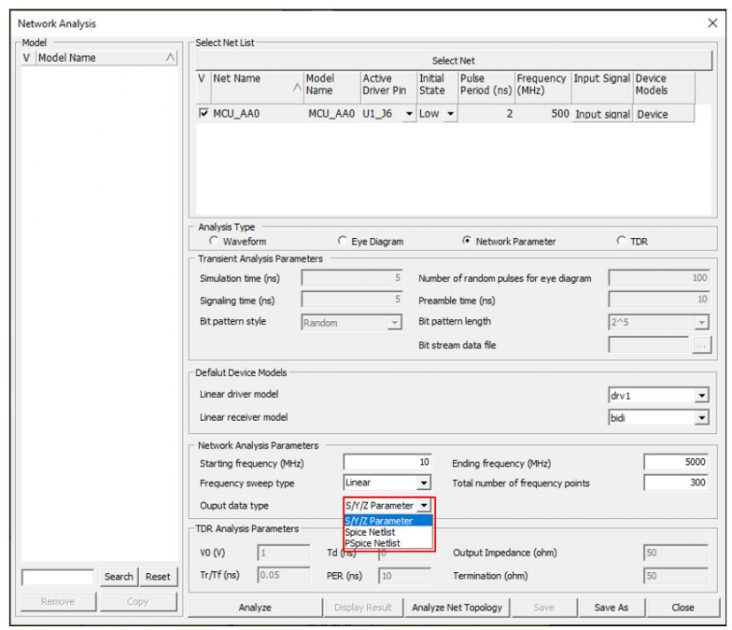Click the Ending frequency input field
Screen dimensions: 732x630
(676, 462)
